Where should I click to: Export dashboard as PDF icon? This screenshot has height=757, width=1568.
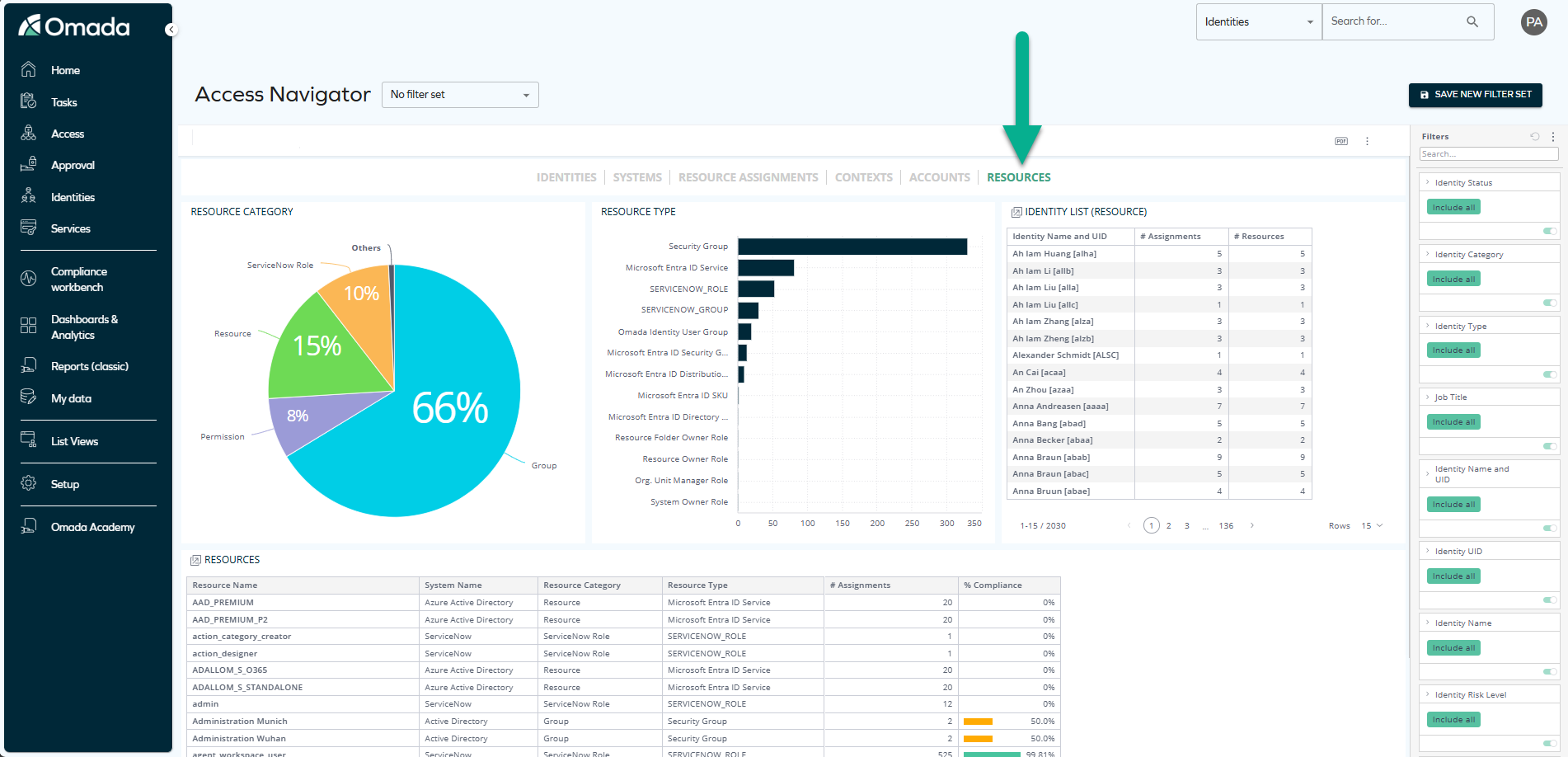coord(1341,141)
